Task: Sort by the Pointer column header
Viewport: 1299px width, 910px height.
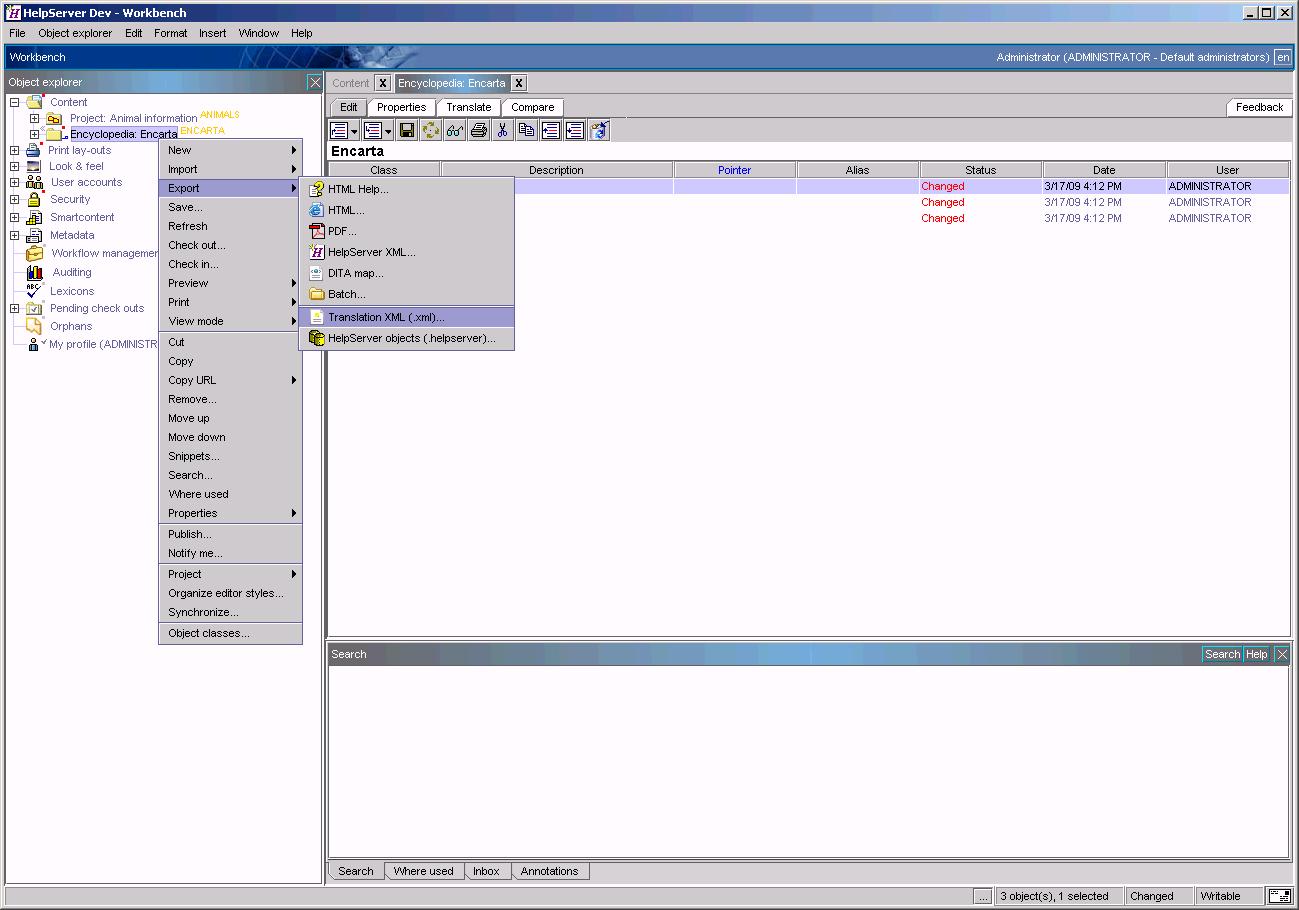Action: pyautogui.click(x=734, y=170)
